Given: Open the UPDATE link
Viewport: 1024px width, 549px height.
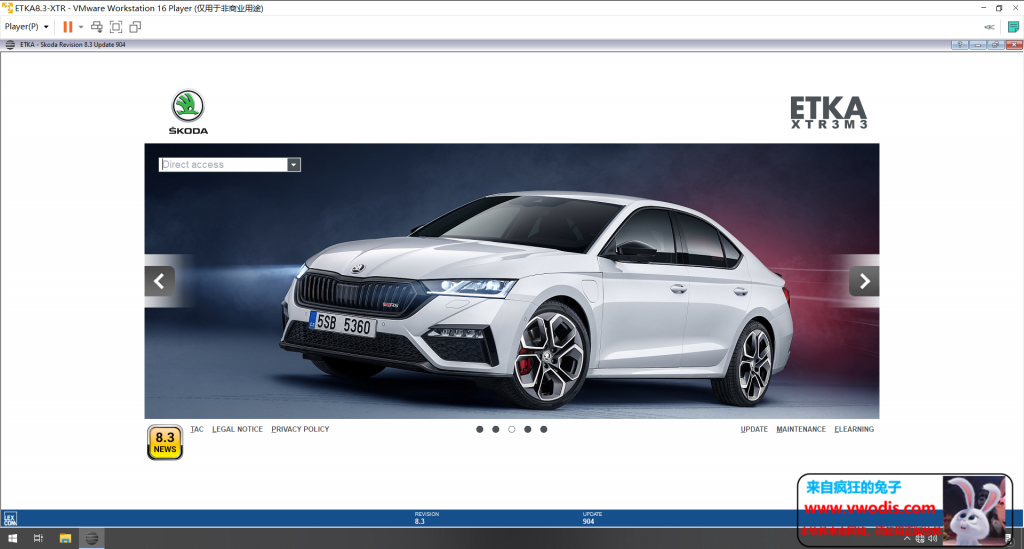Looking at the screenshot, I should tap(754, 429).
